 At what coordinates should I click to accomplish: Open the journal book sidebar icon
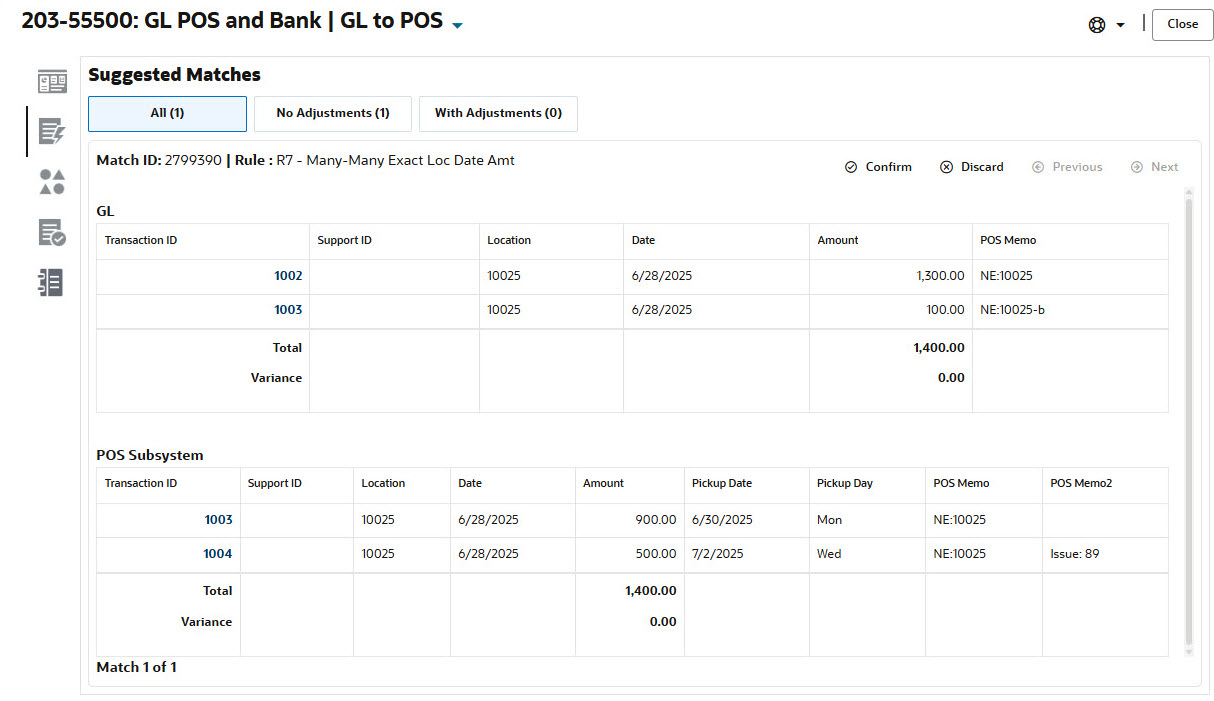pyautogui.click(x=52, y=282)
